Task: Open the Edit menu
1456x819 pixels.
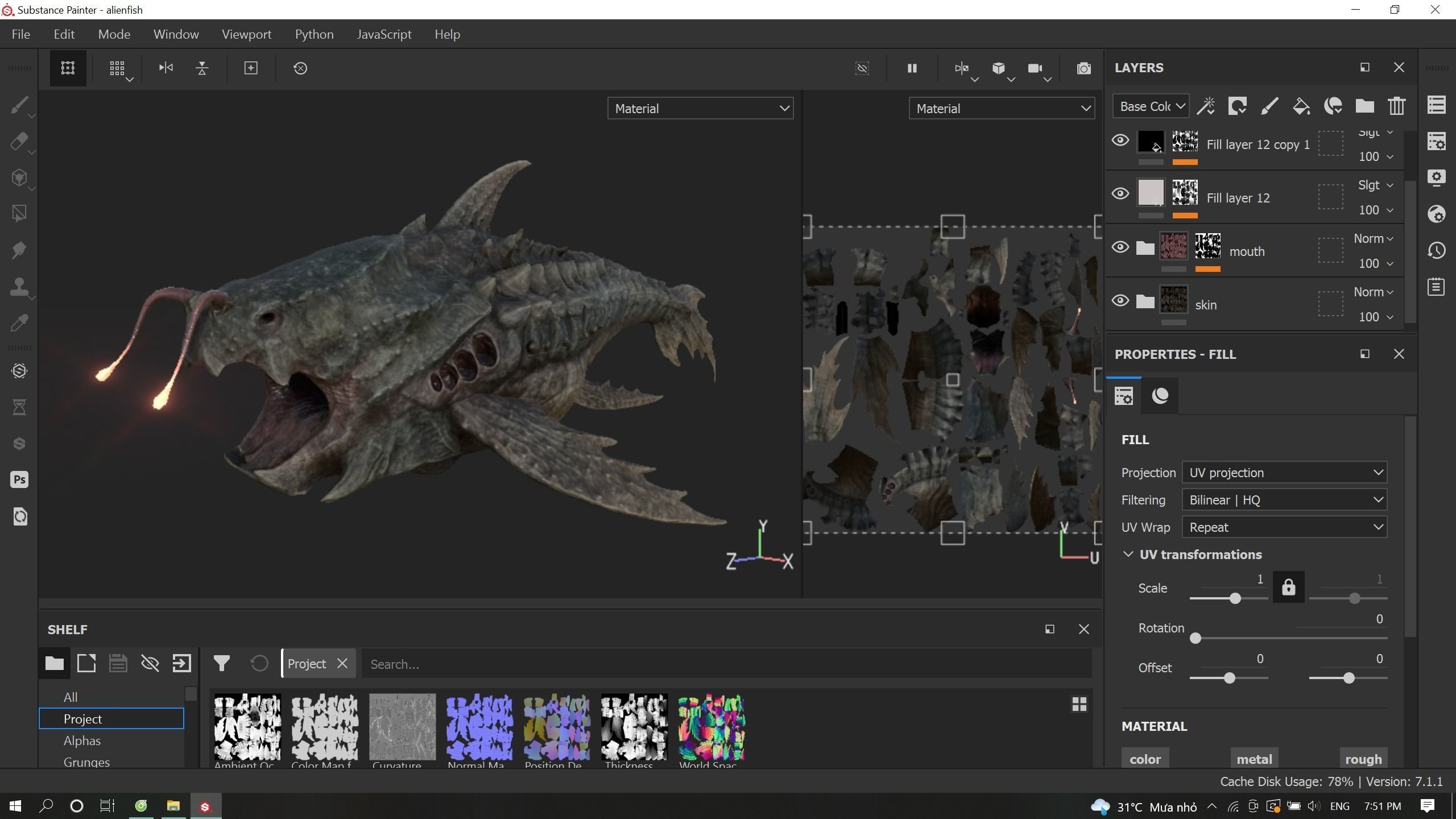Action: click(64, 34)
